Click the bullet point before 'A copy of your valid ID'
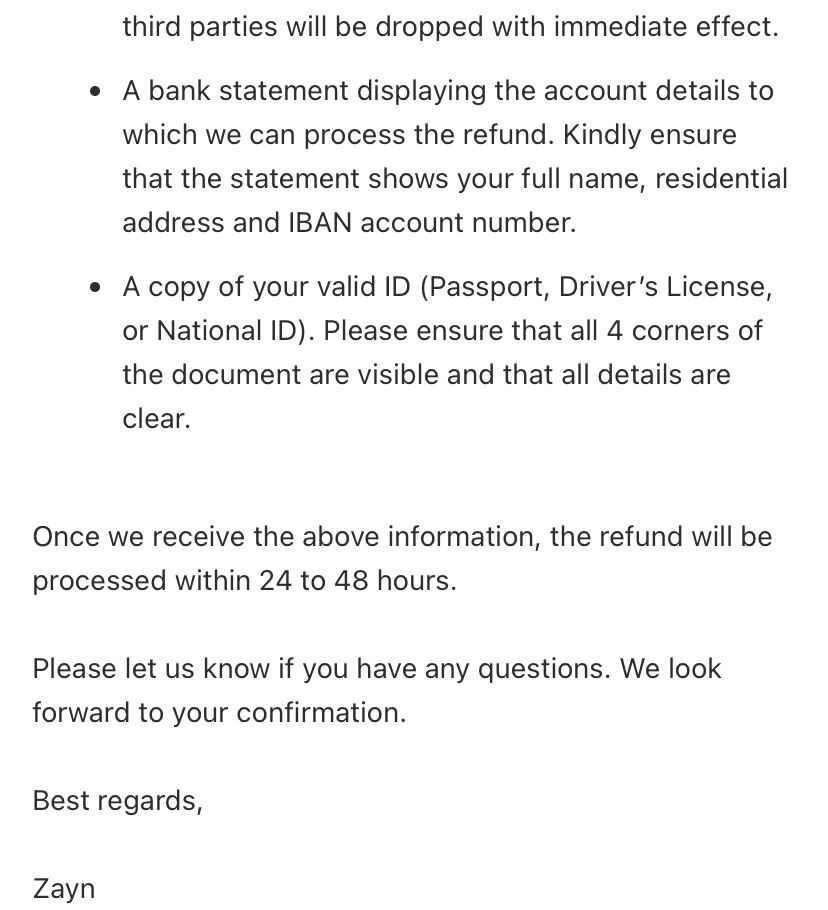This screenshot has width=828, height=910. 95,287
